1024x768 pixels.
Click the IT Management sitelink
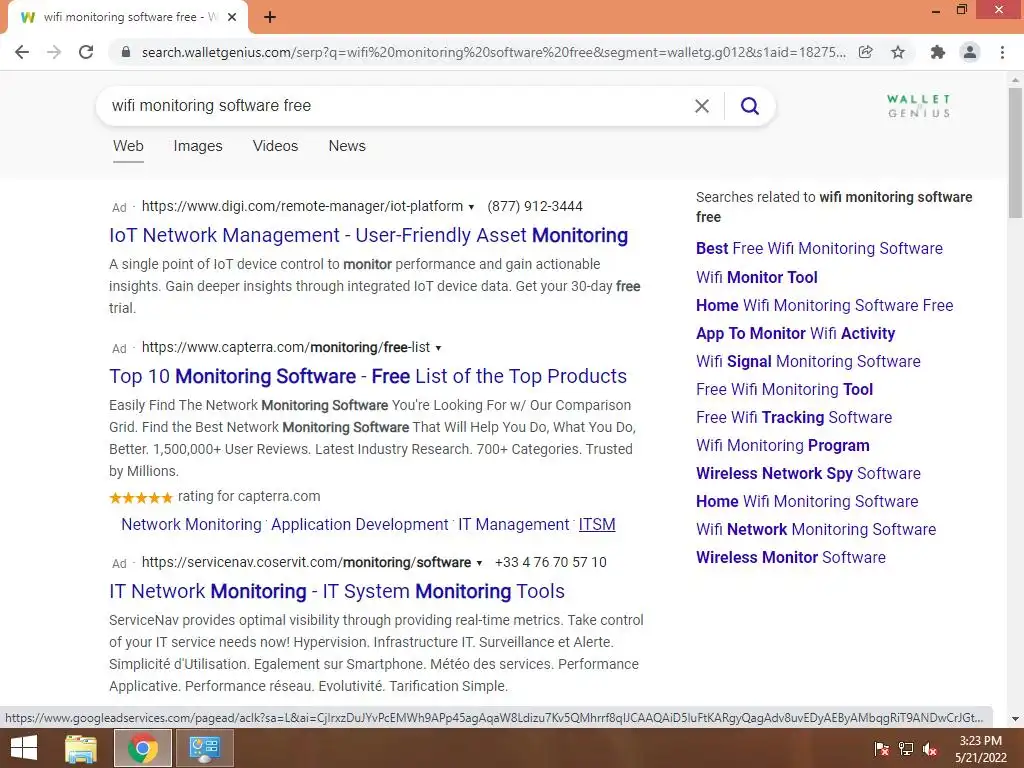coord(514,524)
